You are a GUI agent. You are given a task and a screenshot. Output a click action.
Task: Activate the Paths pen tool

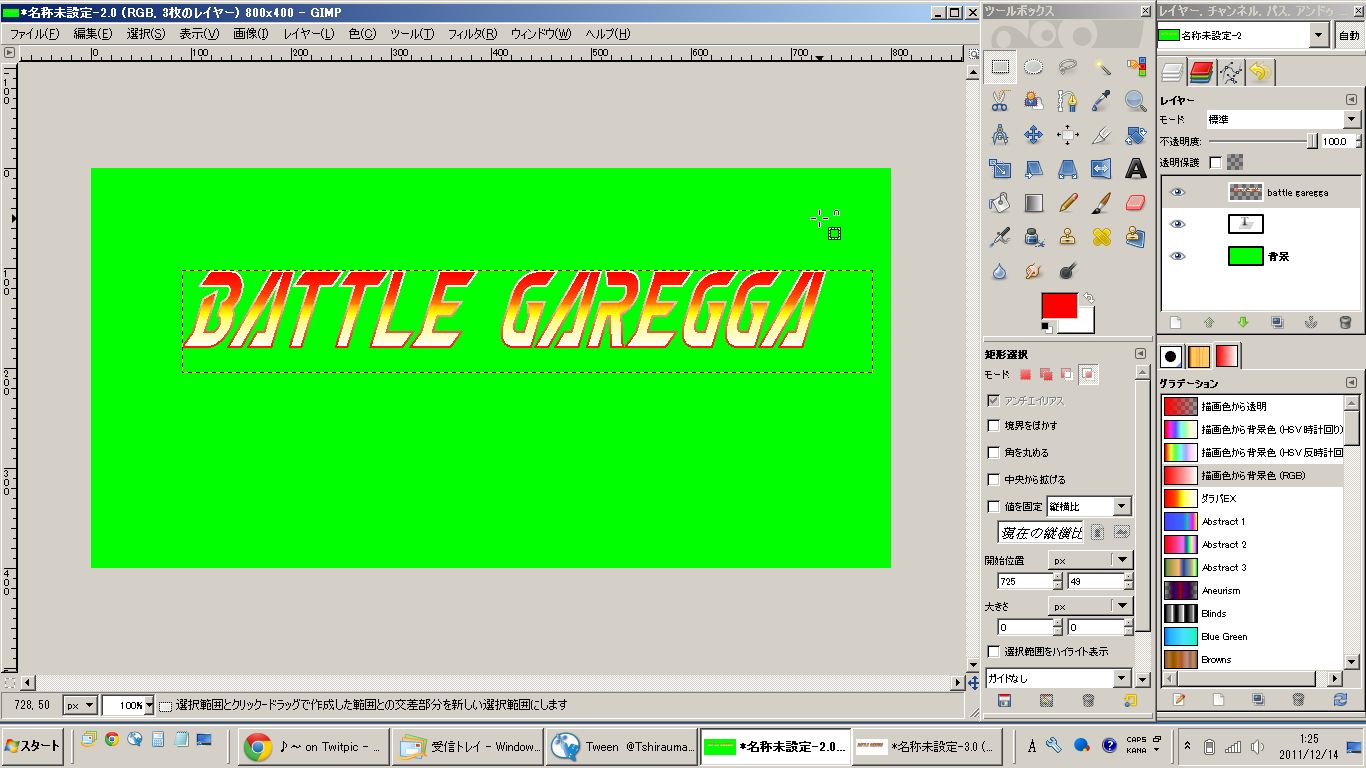tap(1068, 101)
